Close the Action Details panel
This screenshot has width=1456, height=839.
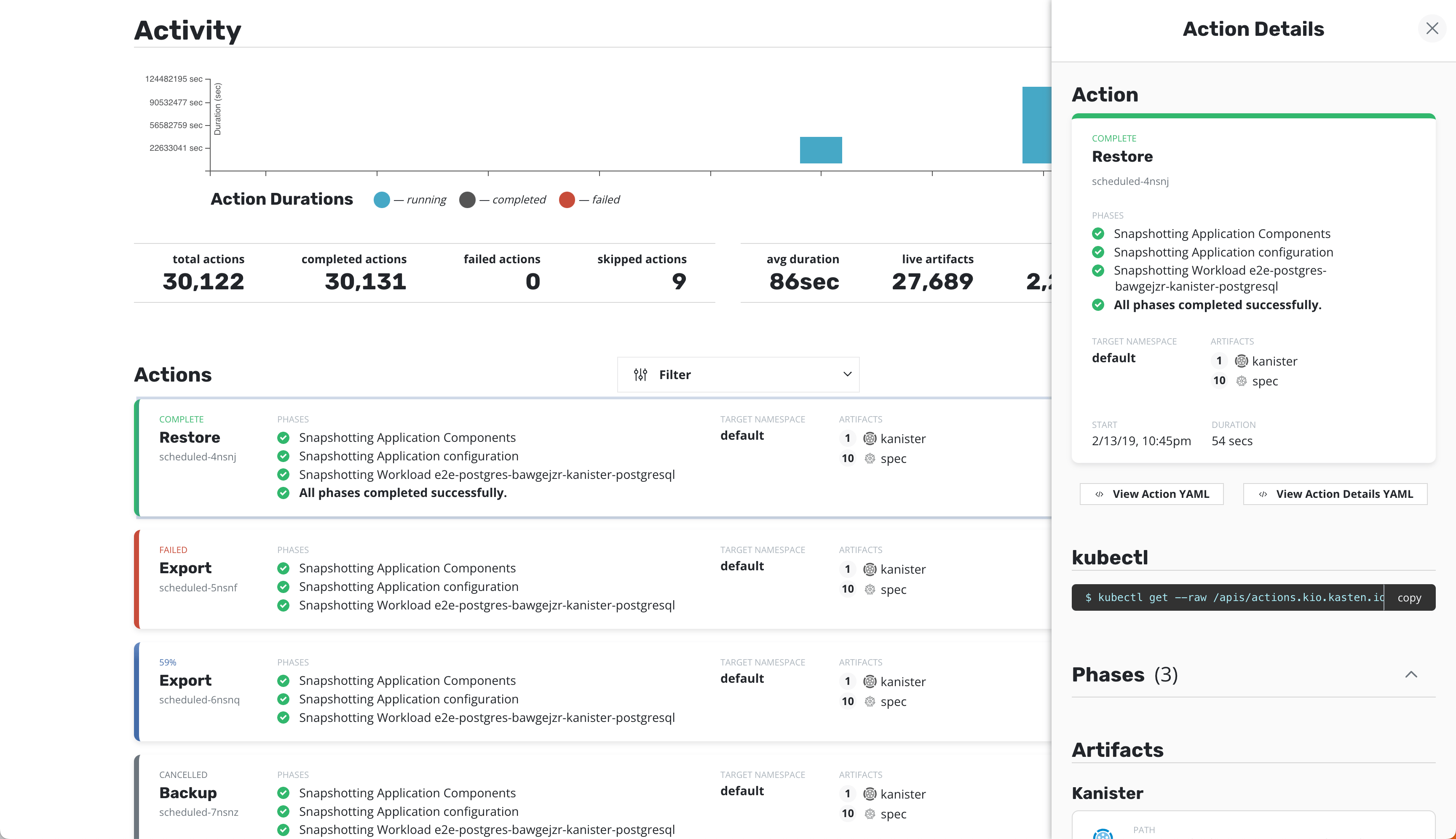(x=1432, y=29)
